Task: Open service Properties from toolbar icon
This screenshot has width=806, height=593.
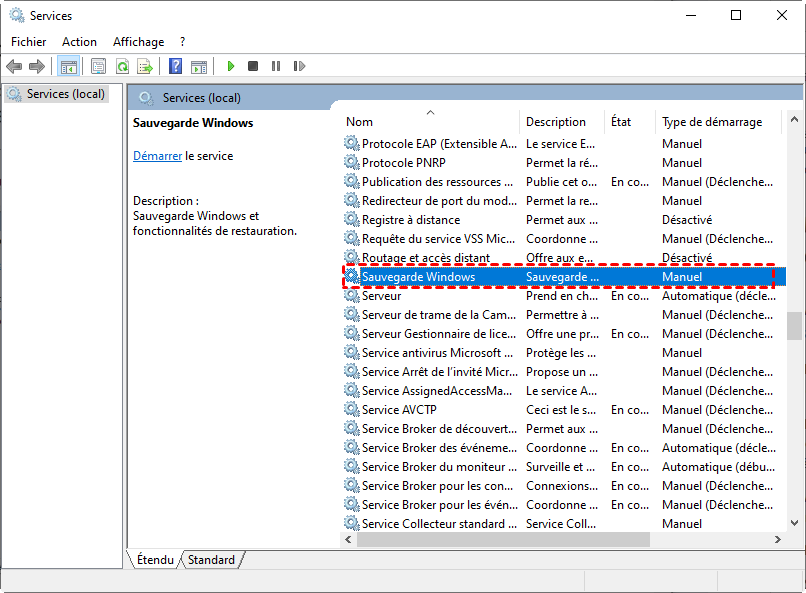Action: click(x=98, y=66)
